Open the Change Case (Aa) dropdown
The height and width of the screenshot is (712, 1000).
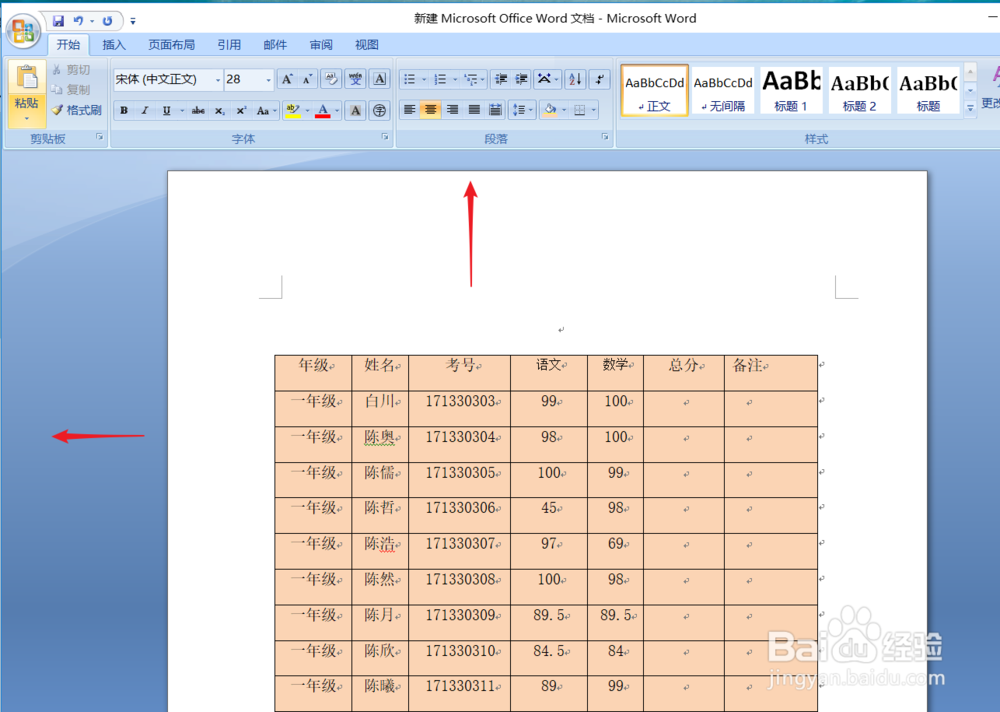[x=266, y=110]
